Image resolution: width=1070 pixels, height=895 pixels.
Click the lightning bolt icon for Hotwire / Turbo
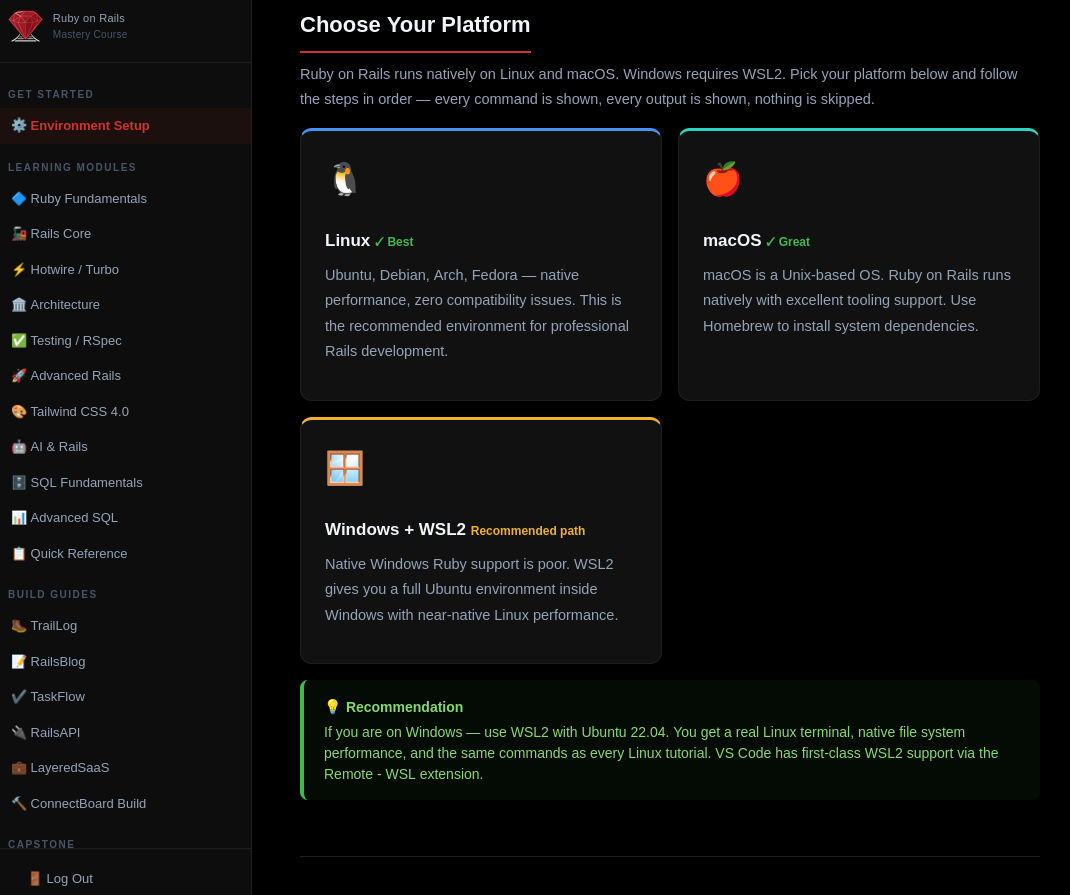point(19,269)
